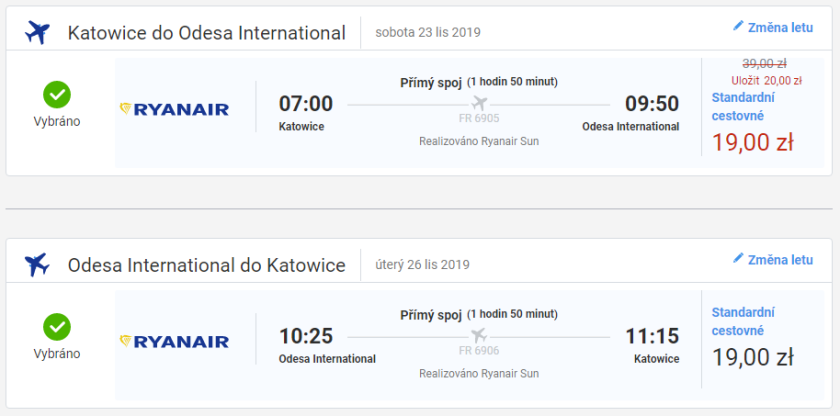Click the 07:00 Katowice departure time
Viewport: 840px width, 416px height.
click(305, 104)
